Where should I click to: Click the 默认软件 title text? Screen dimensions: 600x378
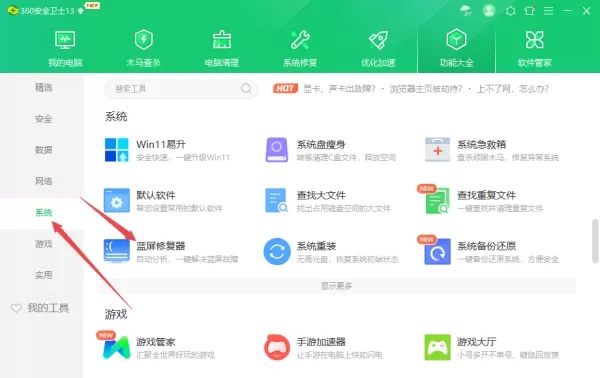click(x=156, y=195)
